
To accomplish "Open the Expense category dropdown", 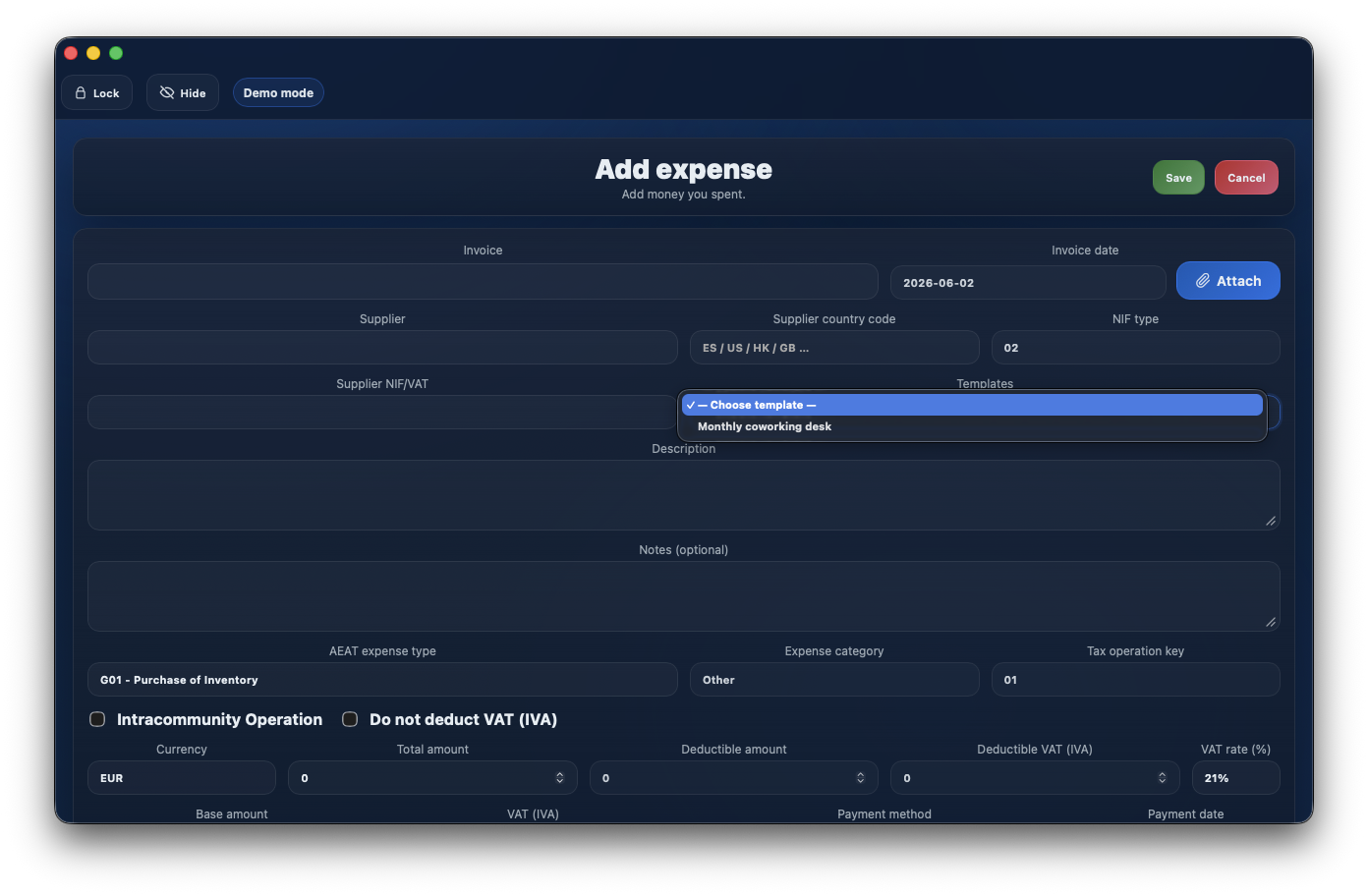I will coord(834,680).
